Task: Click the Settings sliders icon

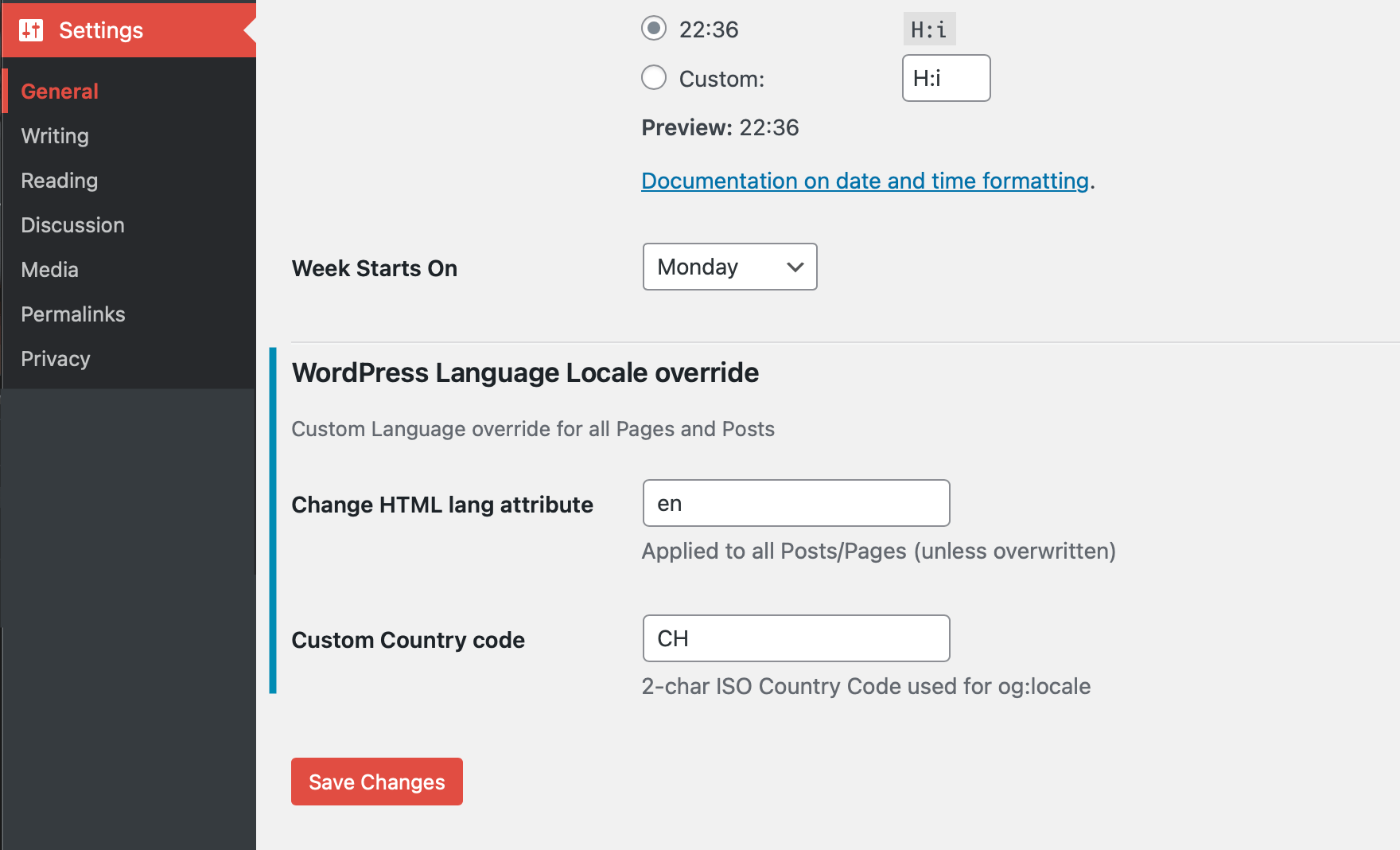Action: click(31, 30)
